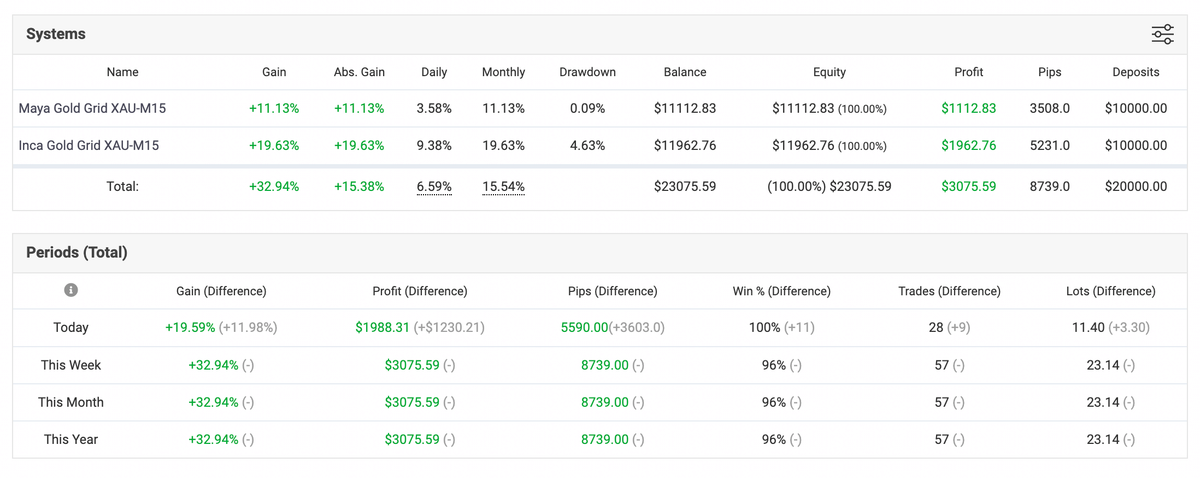This screenshot has height=478, width=1200.
Task: Click the Periods (Total) panel title
Action: [x=77, y=252]
